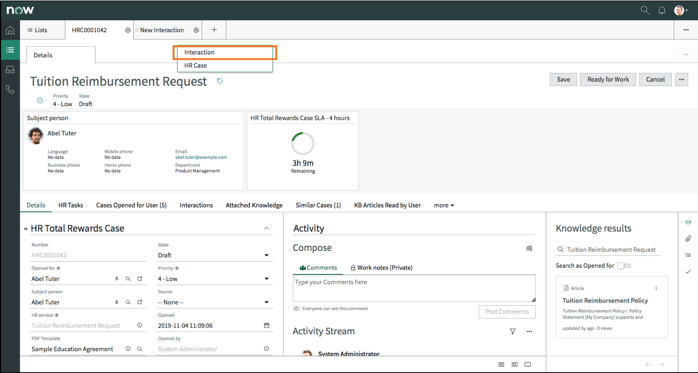Open knowledge panel icon in right sidebar

pyautogui.click(x=688, y=223)
